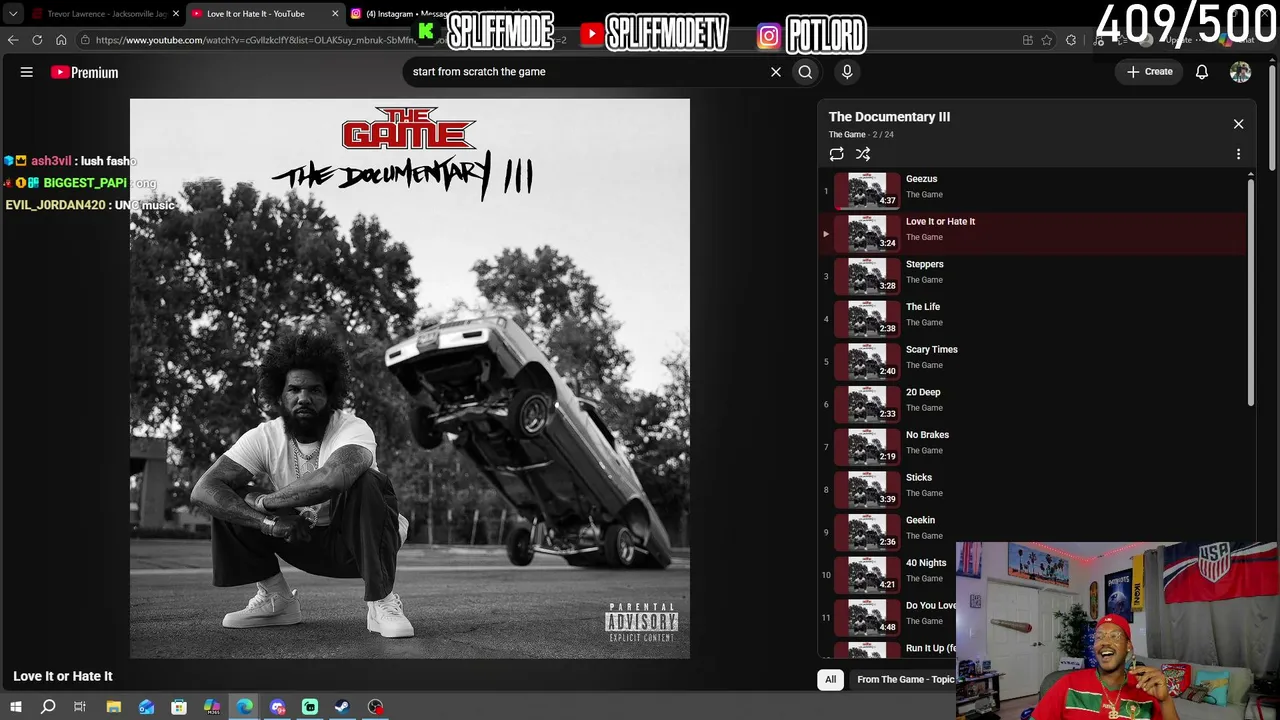
Task: Click the Steppers video thumbnail
Action: [x=867, y=275]
